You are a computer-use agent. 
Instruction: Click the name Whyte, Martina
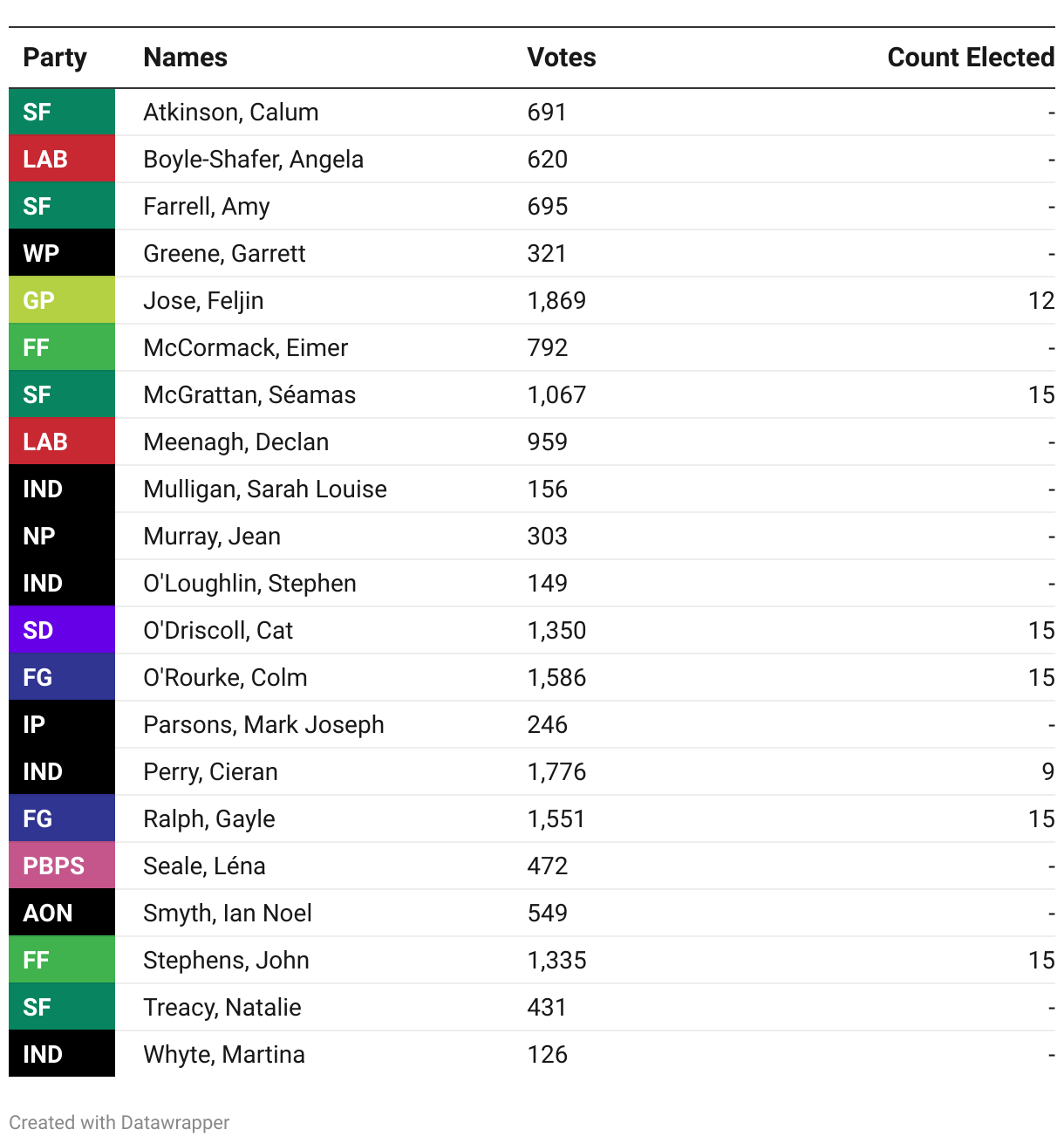pos(224,1055)
